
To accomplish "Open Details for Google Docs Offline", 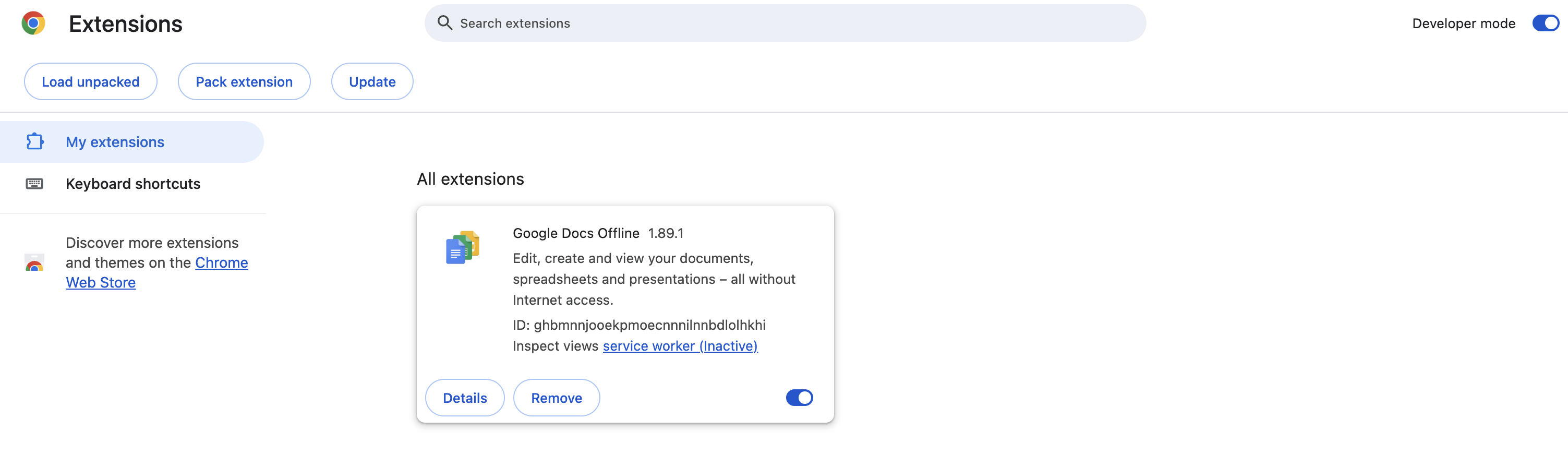I will pyautogui.click(x=464, y=398).
